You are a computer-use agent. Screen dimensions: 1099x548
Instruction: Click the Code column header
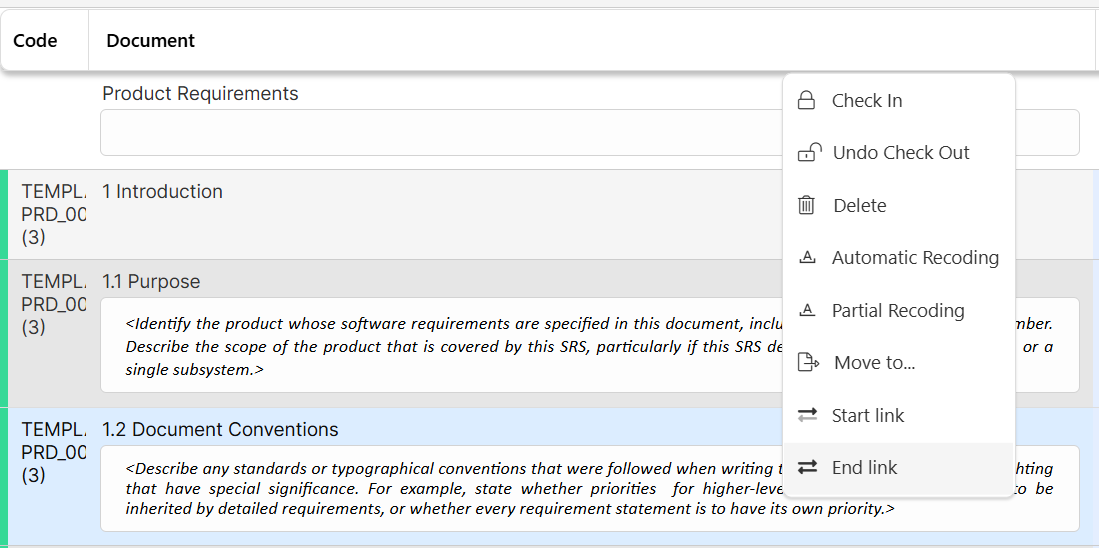tap(35, 41)
